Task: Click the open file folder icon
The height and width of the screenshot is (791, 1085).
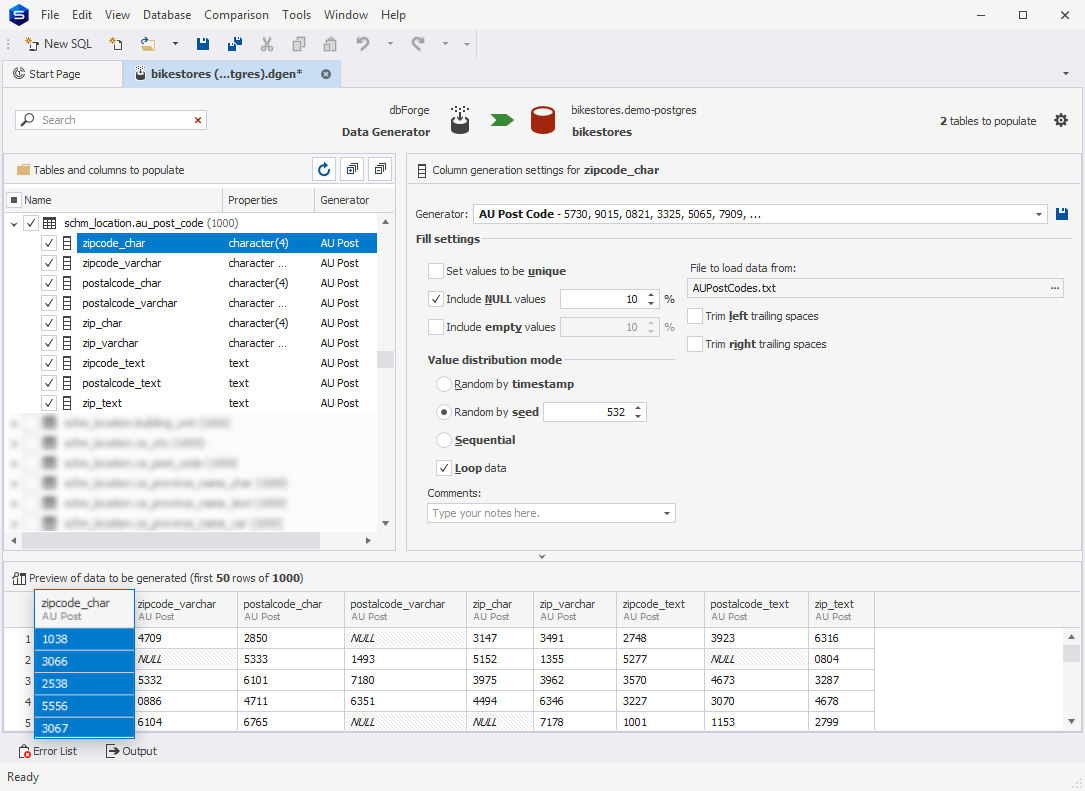Action: 147,44
